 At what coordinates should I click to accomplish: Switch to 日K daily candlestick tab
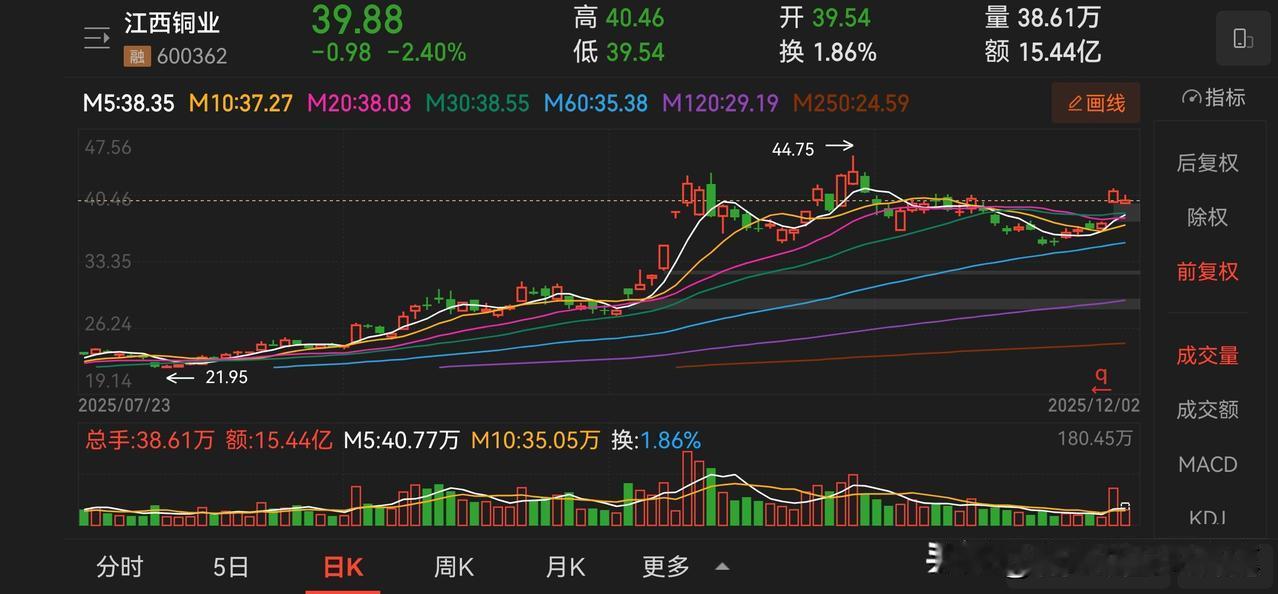[343, 567]
